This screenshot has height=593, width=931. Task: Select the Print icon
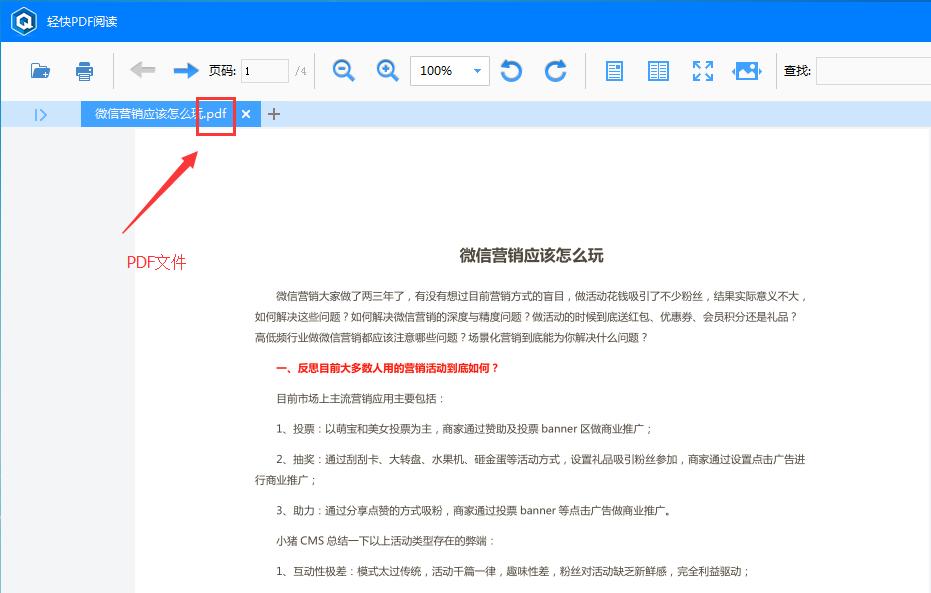click(84, 71)
